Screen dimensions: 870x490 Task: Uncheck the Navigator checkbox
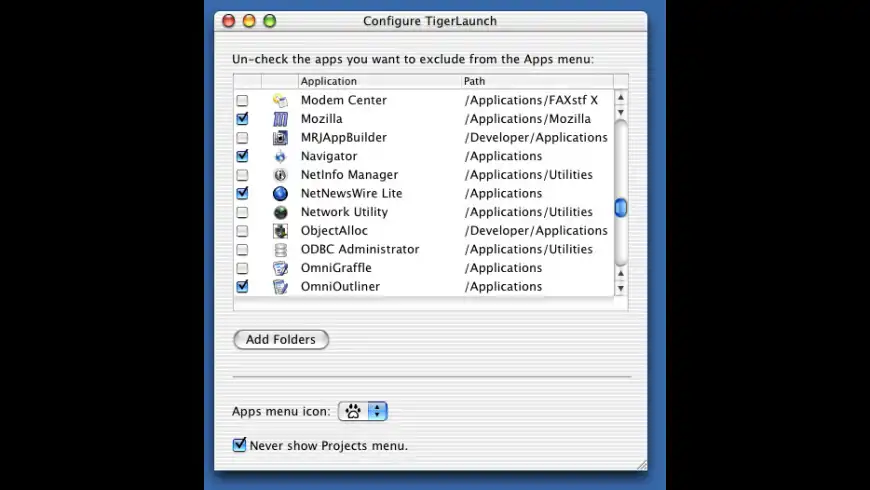[242, 156]
